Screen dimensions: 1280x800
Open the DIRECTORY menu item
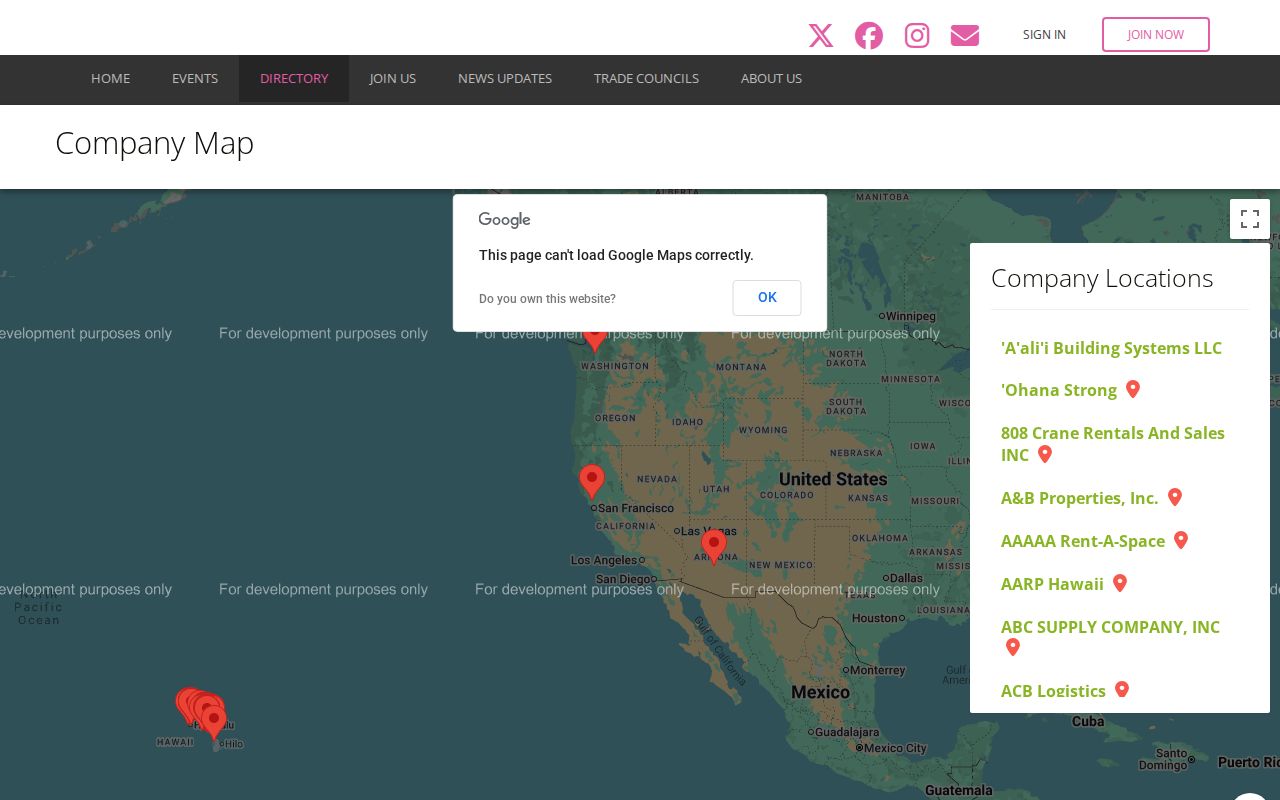pyautogui.click(x=294, y=79)
